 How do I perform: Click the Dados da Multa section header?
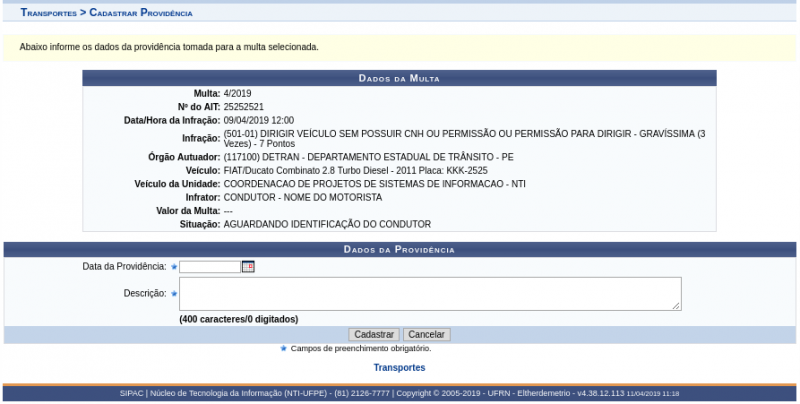pyautogui.click(x=399, y=78)
